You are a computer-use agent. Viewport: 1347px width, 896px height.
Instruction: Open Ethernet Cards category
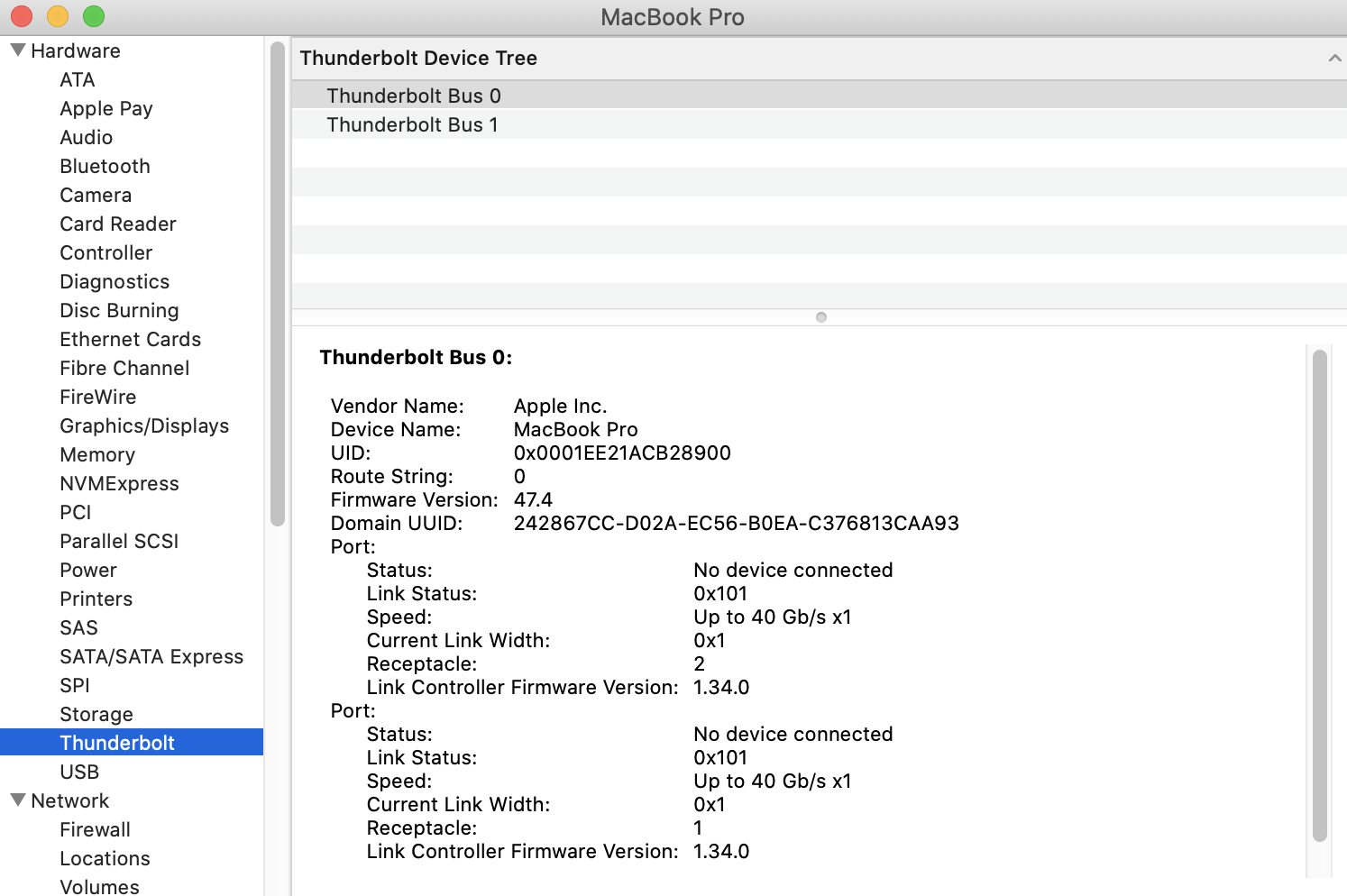[x=131, y=339]
